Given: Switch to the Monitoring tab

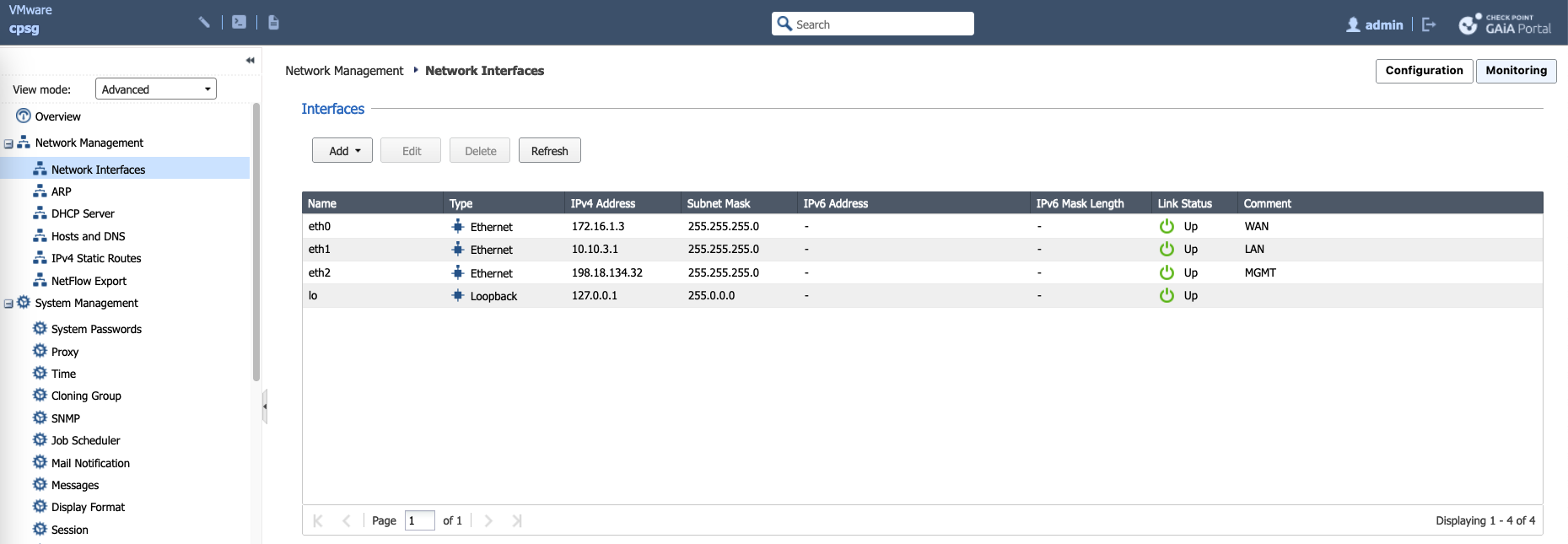Looking at the screenshot, I should click(1516, 71).
